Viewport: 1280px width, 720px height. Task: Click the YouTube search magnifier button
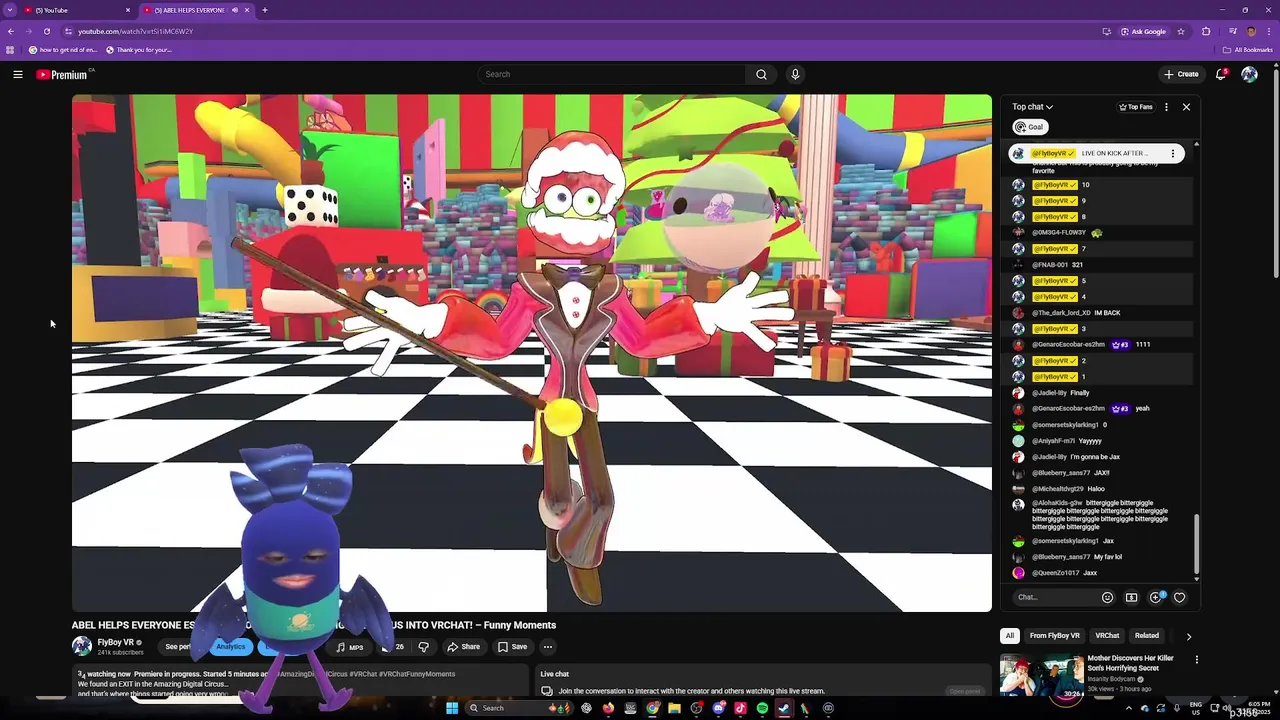point(761,74)
